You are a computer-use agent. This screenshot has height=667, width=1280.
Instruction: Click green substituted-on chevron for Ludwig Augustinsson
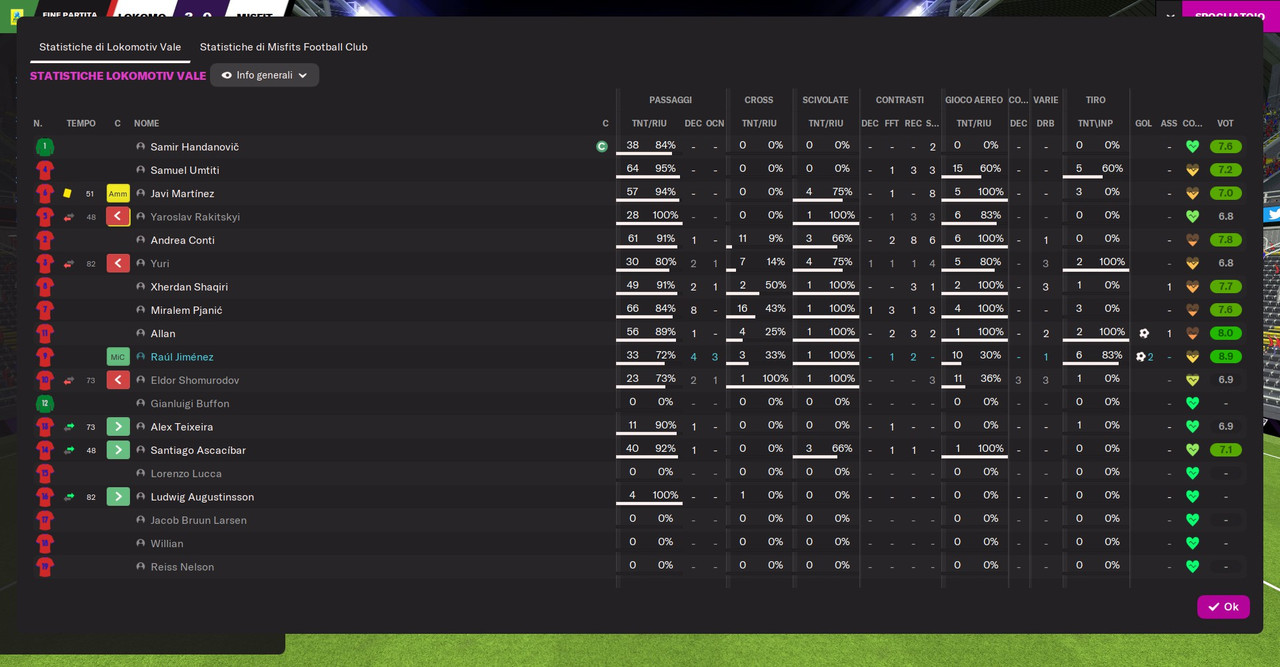(118, 496)
